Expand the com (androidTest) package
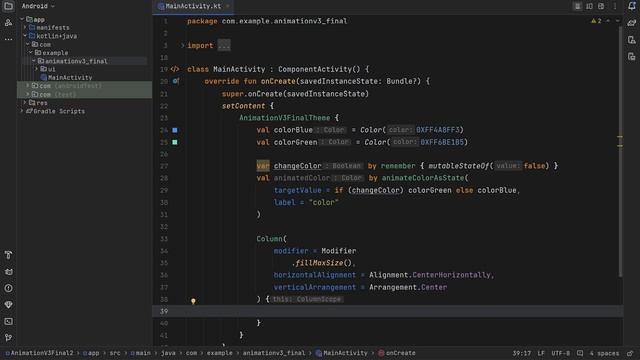The width and height of the screenshot is (640, 360). pyautogui.click(x=28, y=86)
